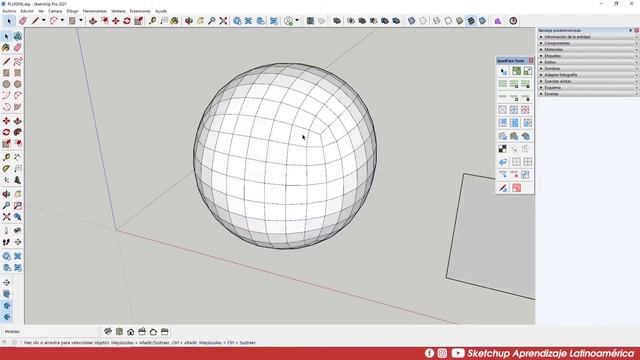Open the Arc tool dropdown arrow
The height and width of the screenshot is (360, 640).
(62, 21)
